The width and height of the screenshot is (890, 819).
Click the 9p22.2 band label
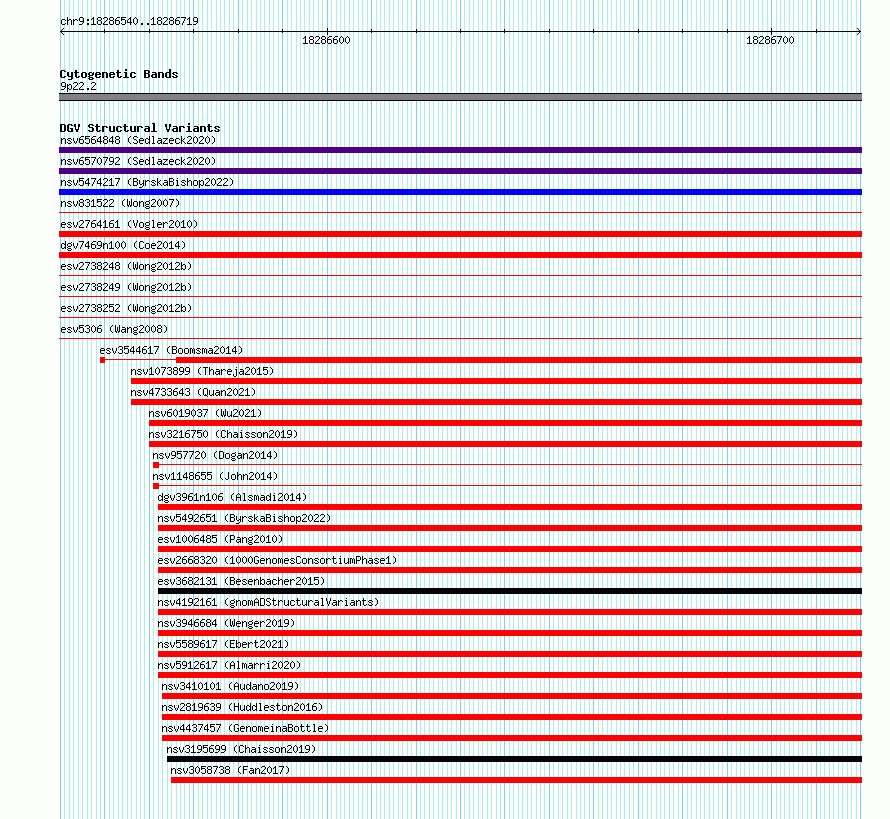[x=78, y=86]
